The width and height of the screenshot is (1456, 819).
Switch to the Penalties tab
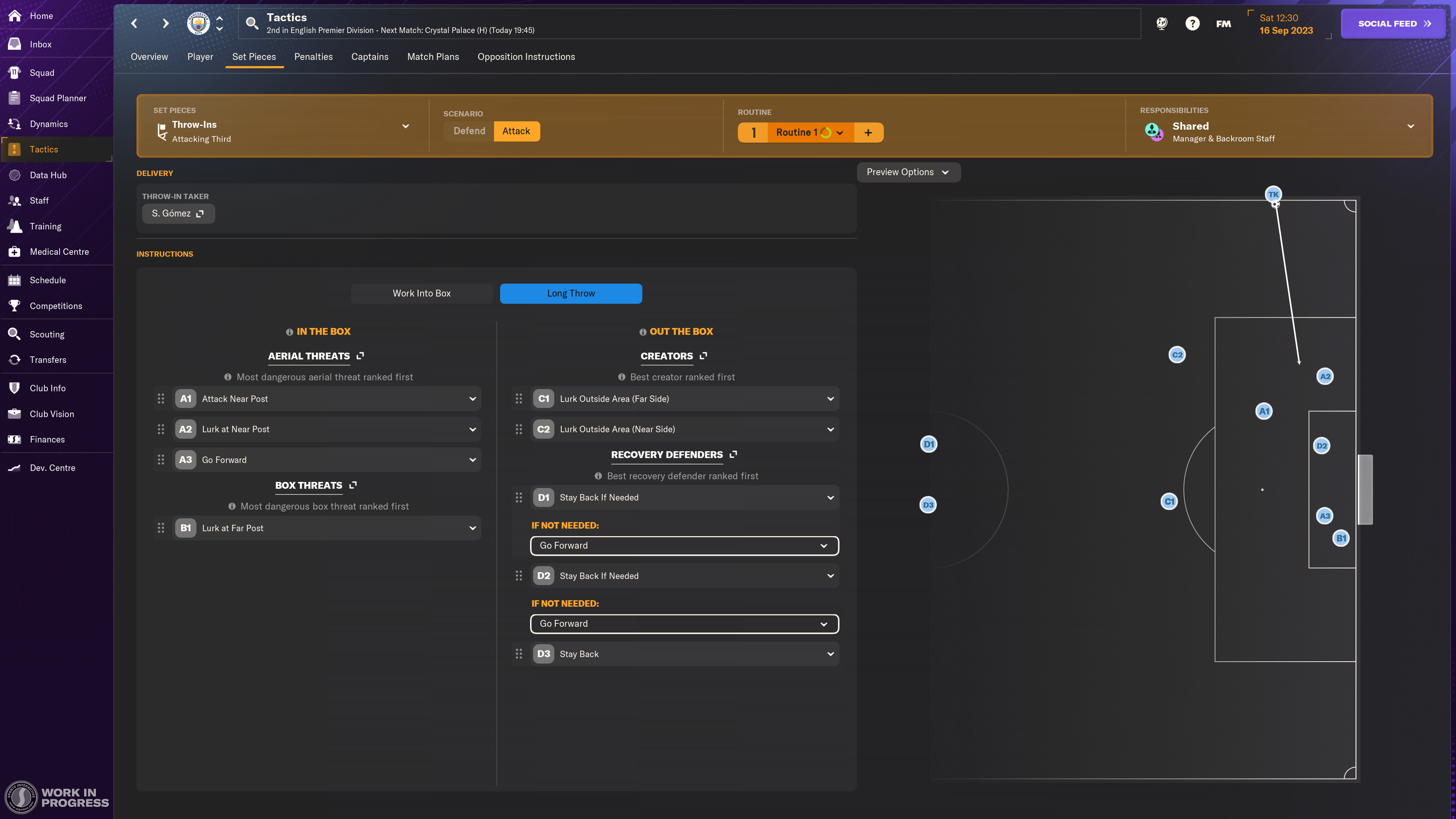pyautogui.click(x=314, y=56)
